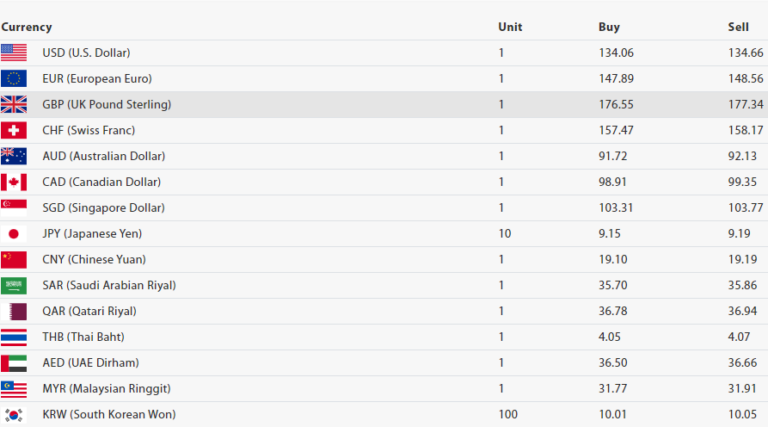Click the GBP (UK Pound Sterling) label
The width and height of the screenshot is (768, 427).
tap(106, 105)
